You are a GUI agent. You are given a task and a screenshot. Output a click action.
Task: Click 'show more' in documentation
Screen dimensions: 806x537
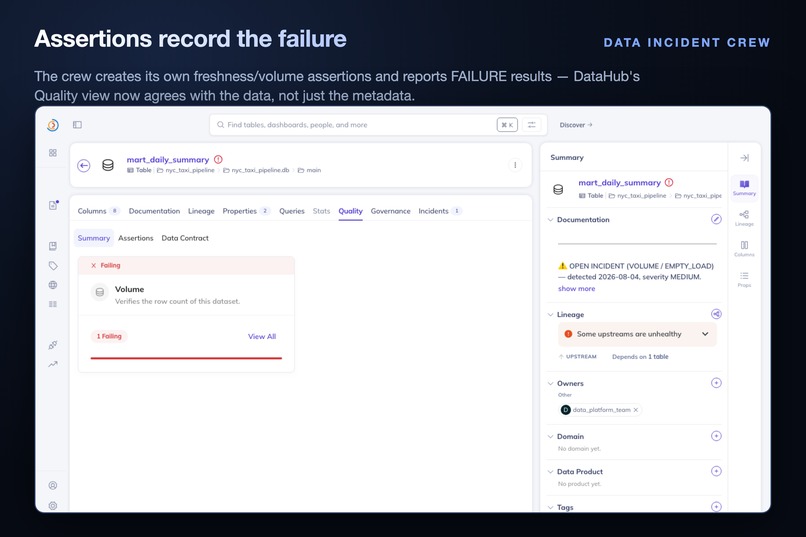(576, 288)
